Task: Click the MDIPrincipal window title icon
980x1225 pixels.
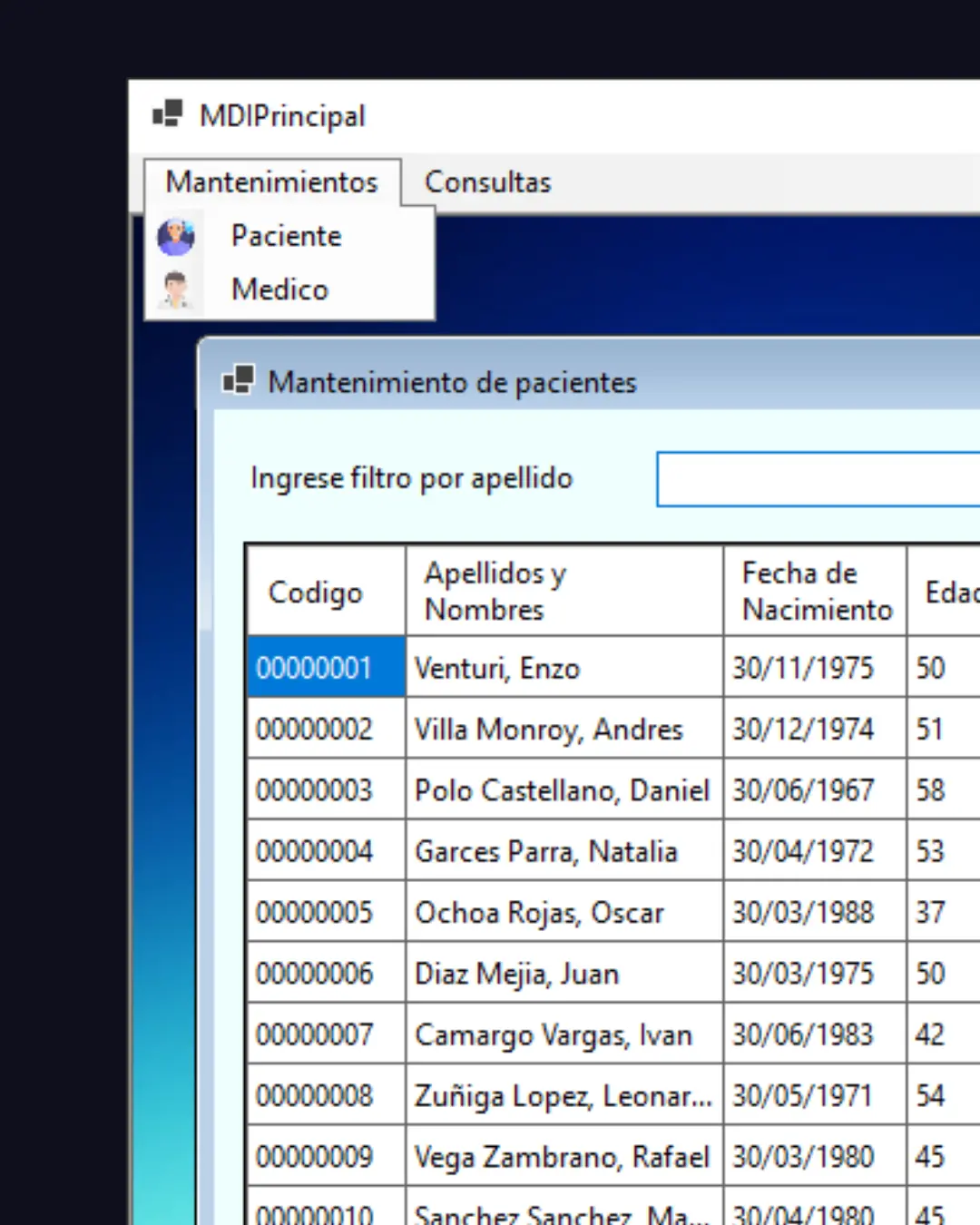Action: click(168, 115)
